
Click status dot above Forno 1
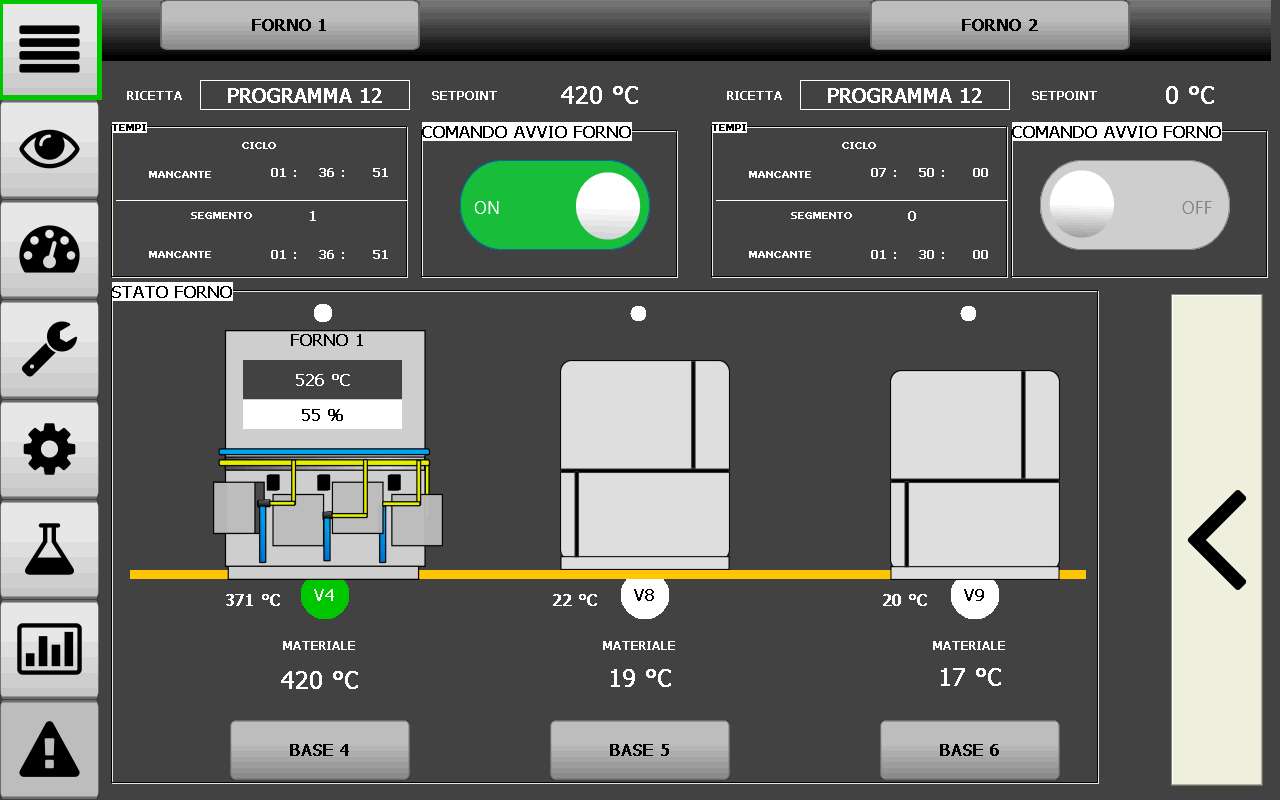(x=323, y=313)
